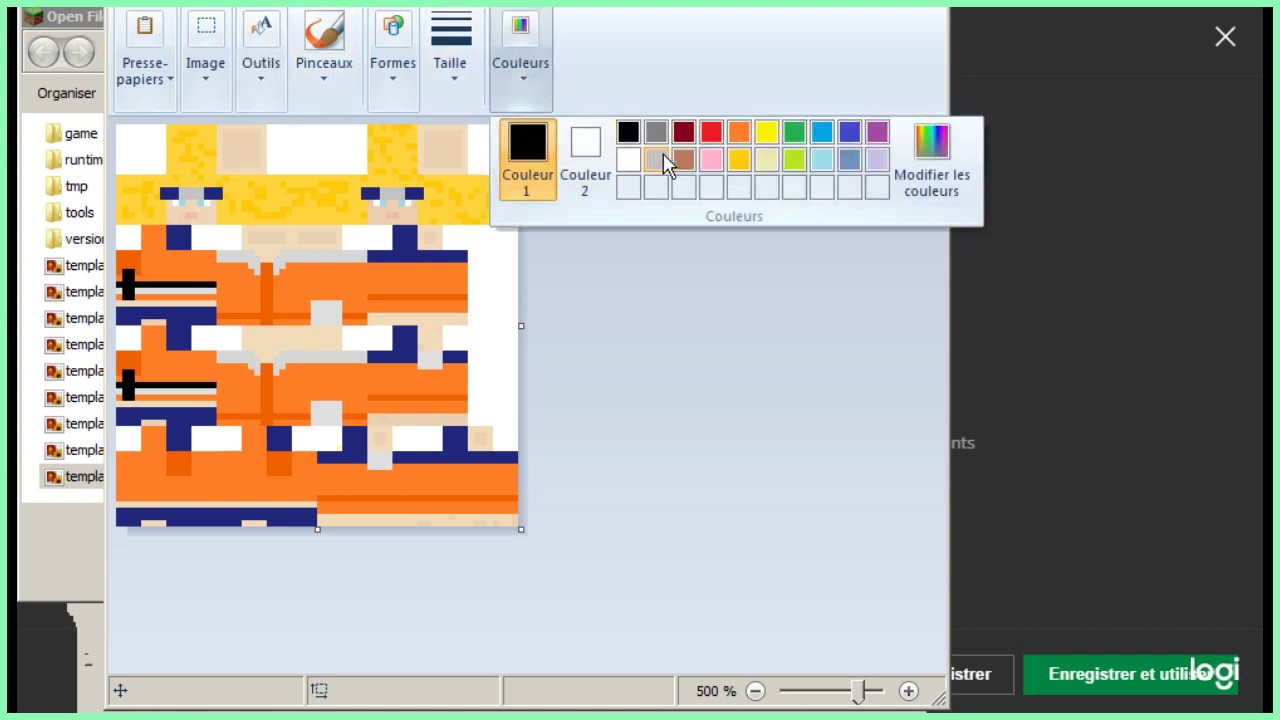Viewport: 1280px width, 720px height.
Task: Open the Taille line size icon
Action: pyautogui.click(x=451, y=29)
